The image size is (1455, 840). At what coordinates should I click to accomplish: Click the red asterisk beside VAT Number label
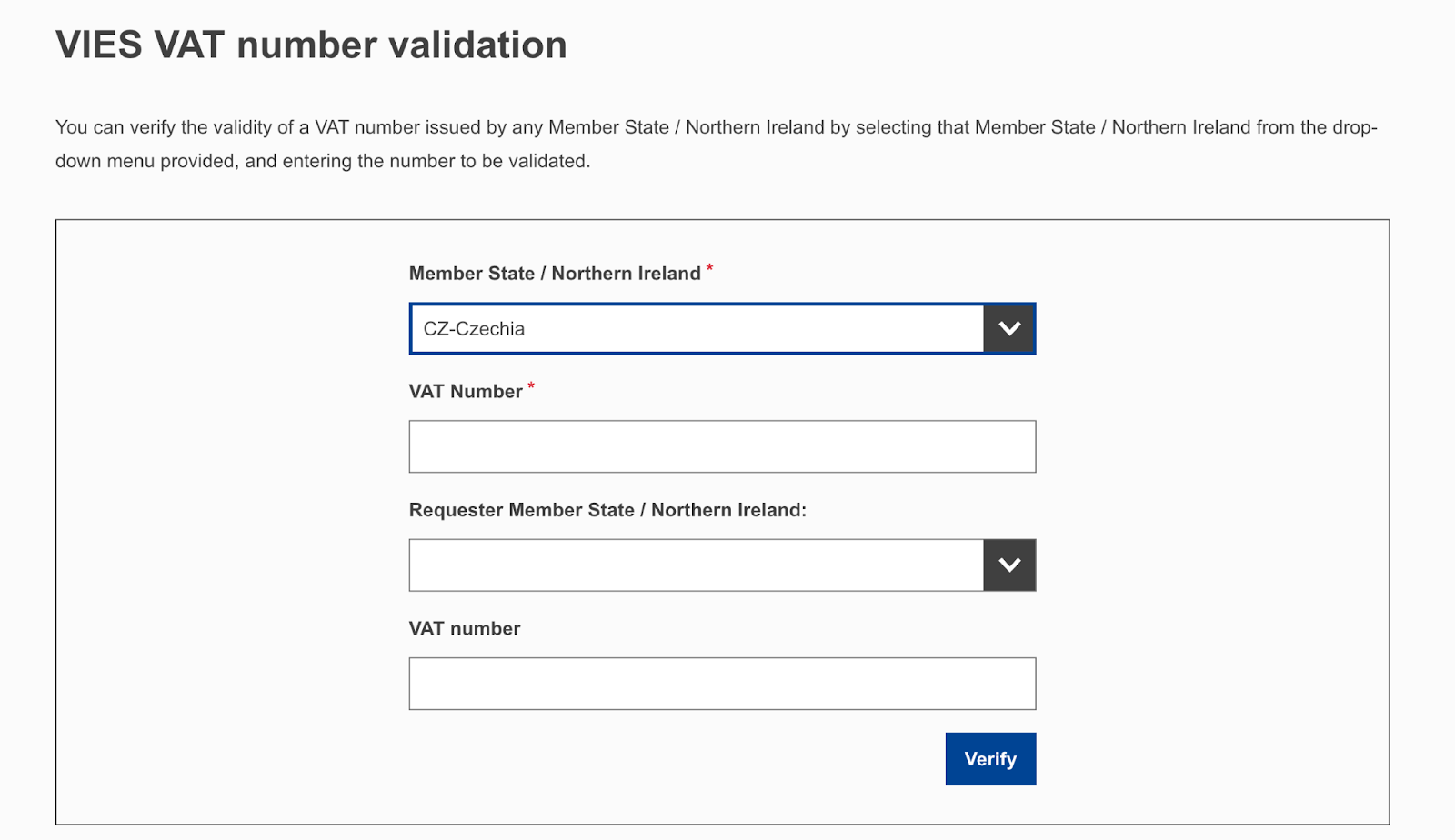[530, 385]
